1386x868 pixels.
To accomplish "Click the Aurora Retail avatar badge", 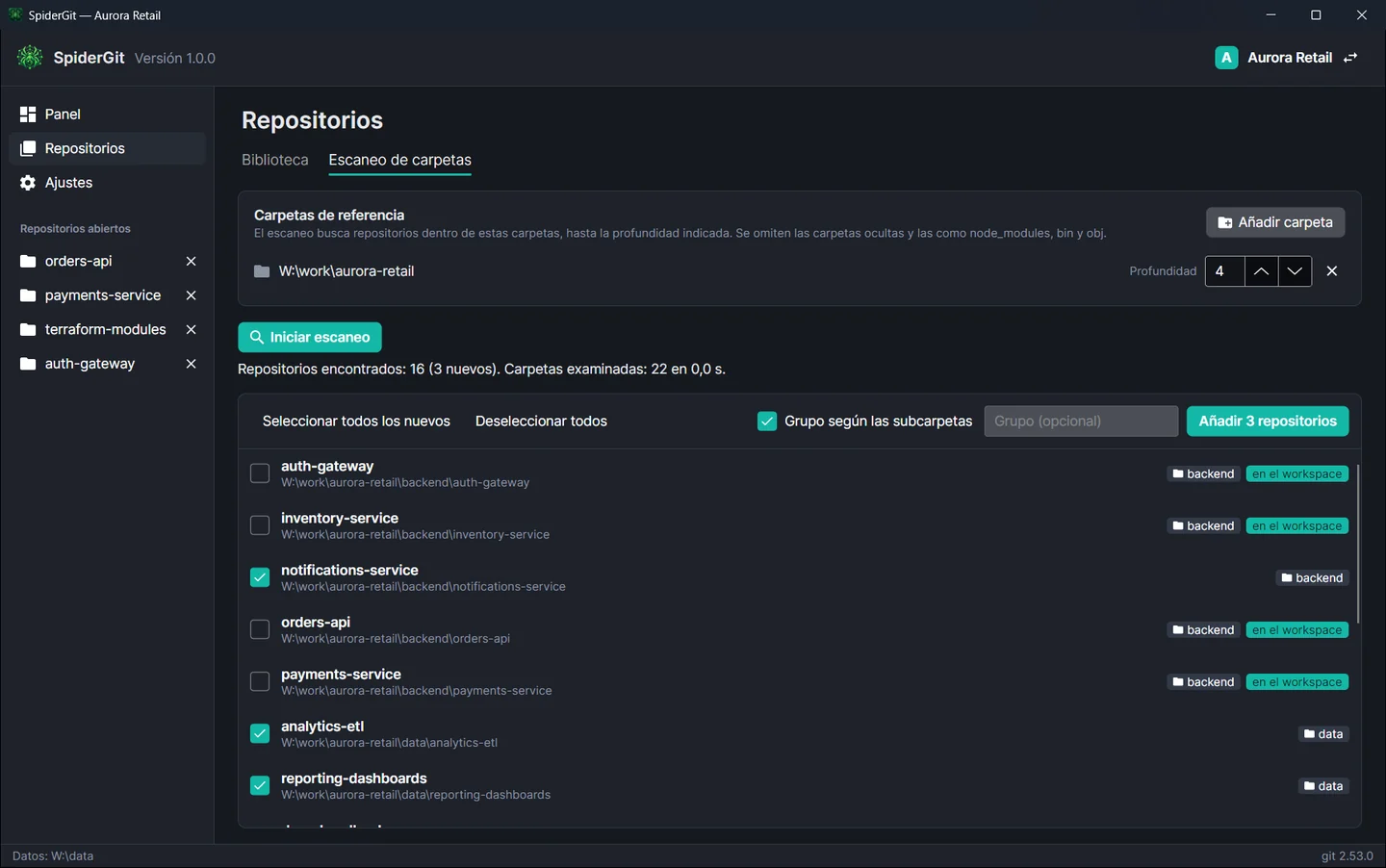I will [1226, 58].
